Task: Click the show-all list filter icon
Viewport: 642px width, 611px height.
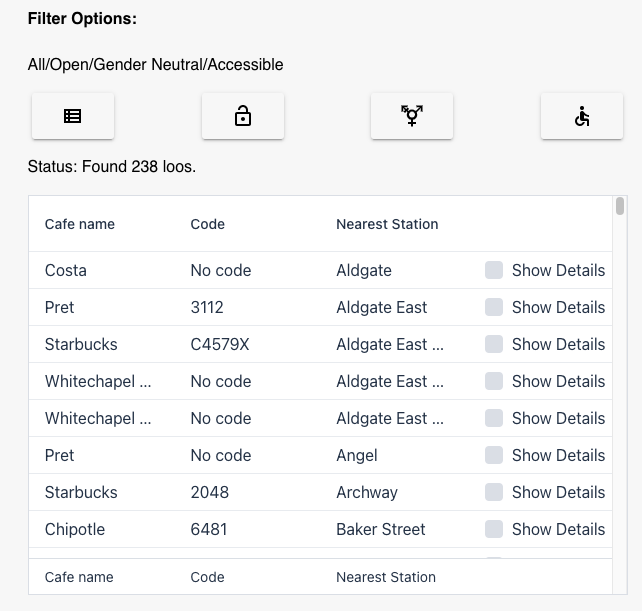Action: point(73,116)
